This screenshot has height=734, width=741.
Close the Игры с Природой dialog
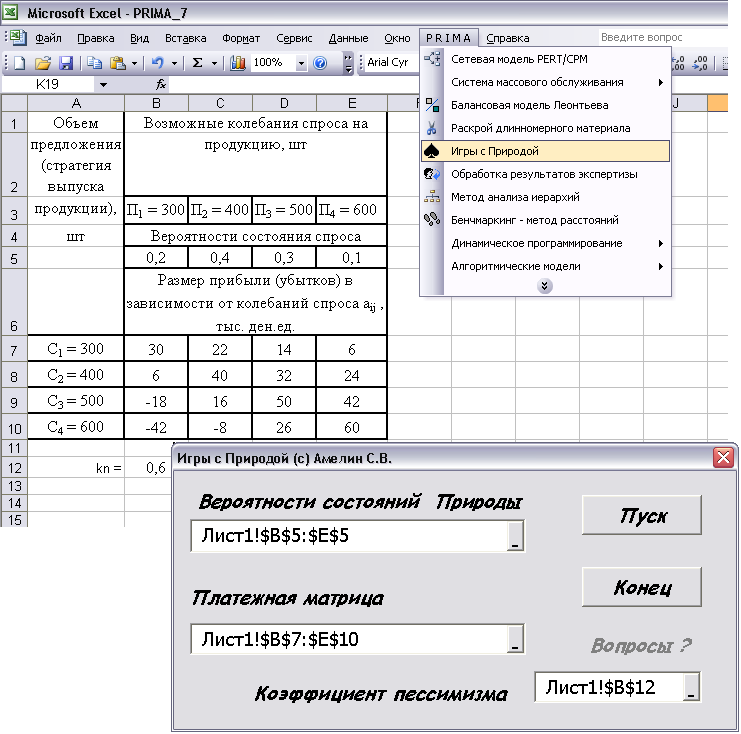pos(723,458)
